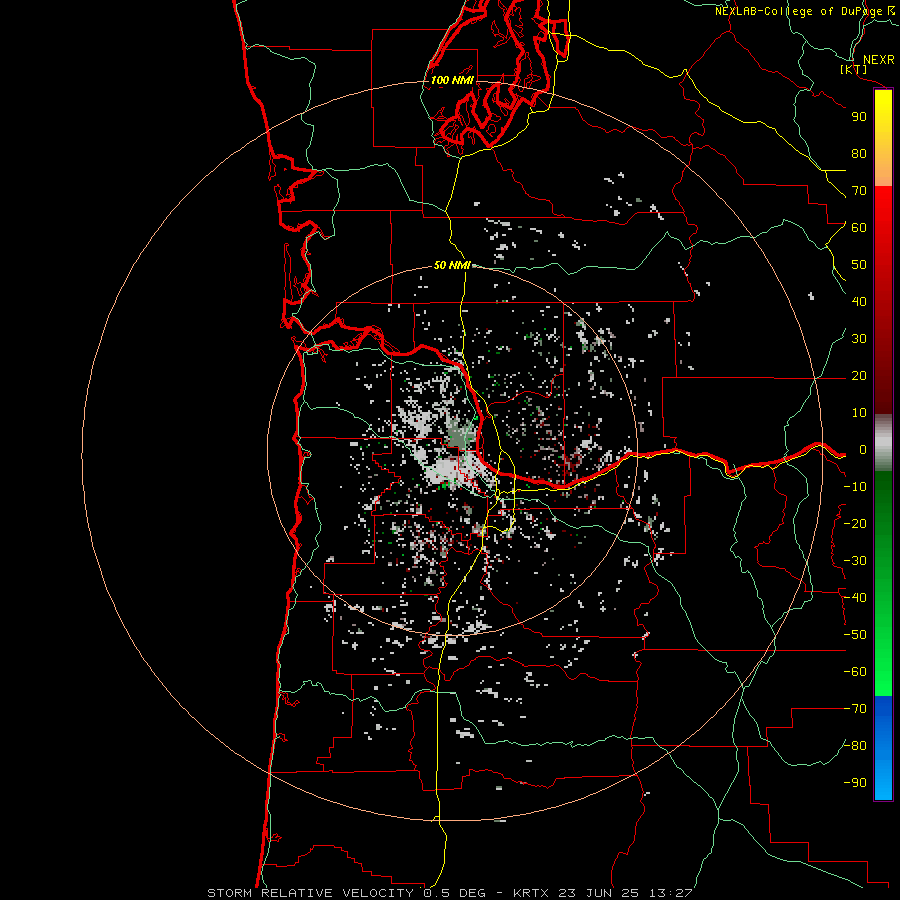Click the -20 value on the velocity scale
The image size is (900, 900).
click(x=855, y=524)
